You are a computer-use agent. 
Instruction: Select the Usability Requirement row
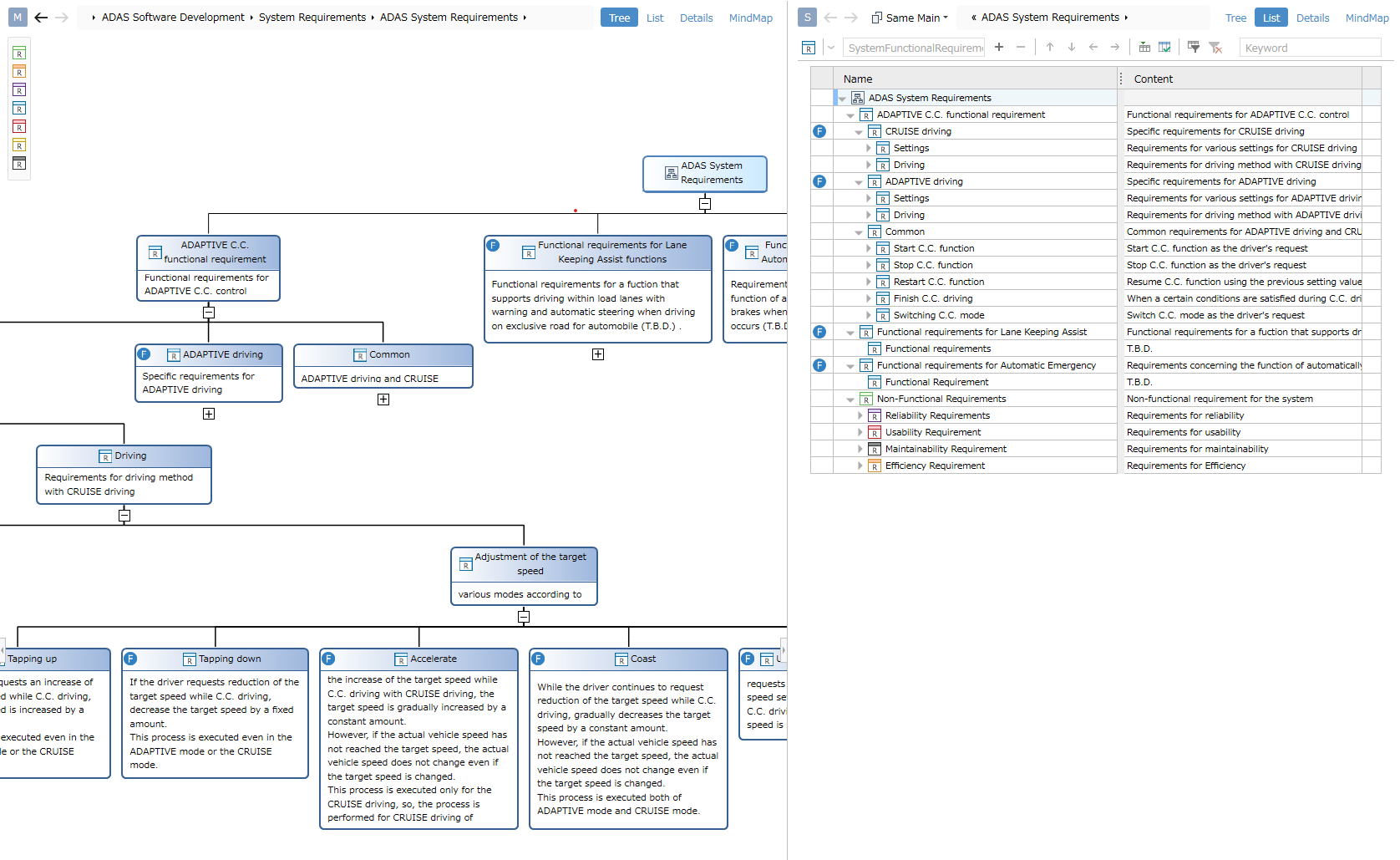975,432
